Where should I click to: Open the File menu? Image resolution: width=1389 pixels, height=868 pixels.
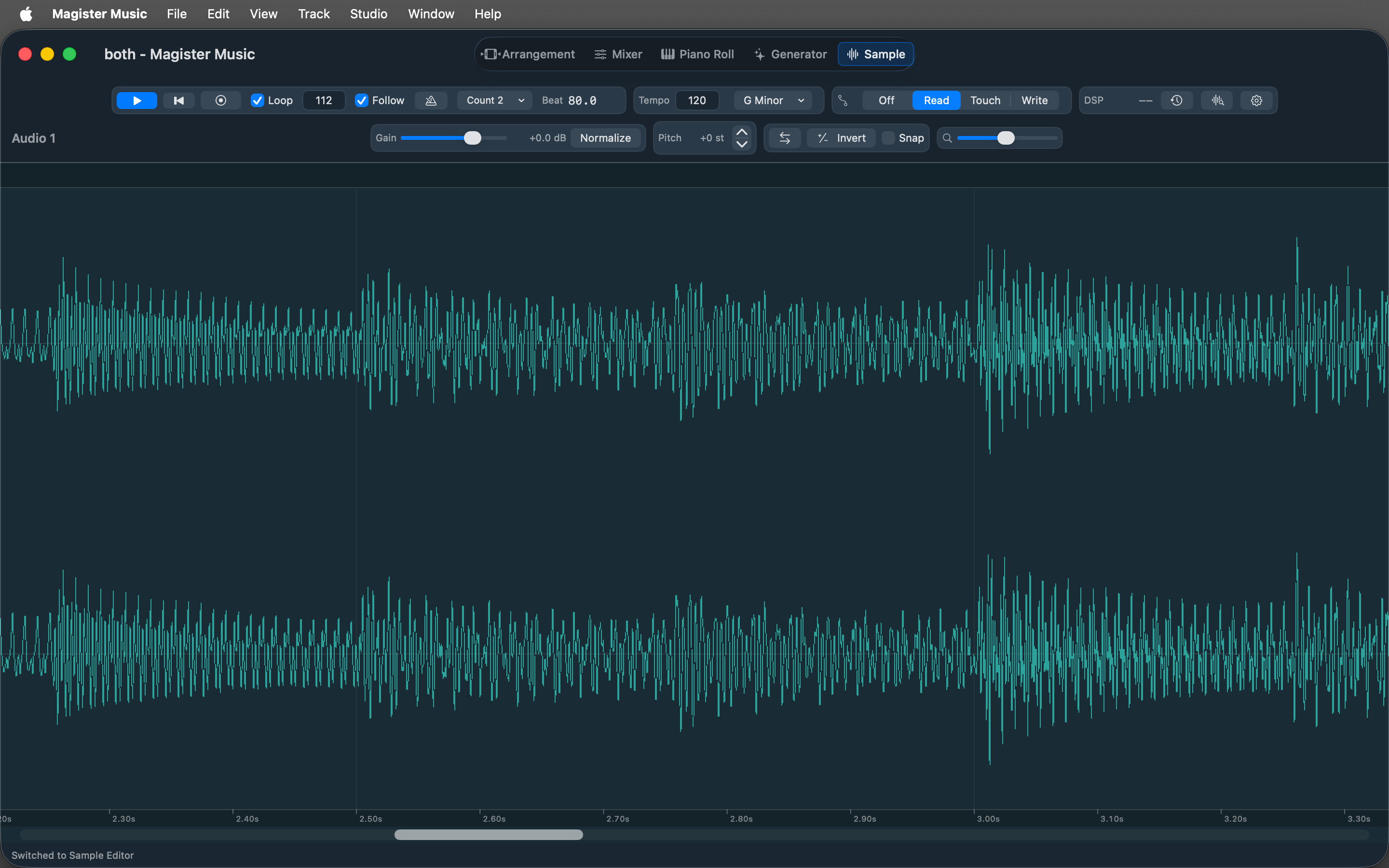coord(177,14)
